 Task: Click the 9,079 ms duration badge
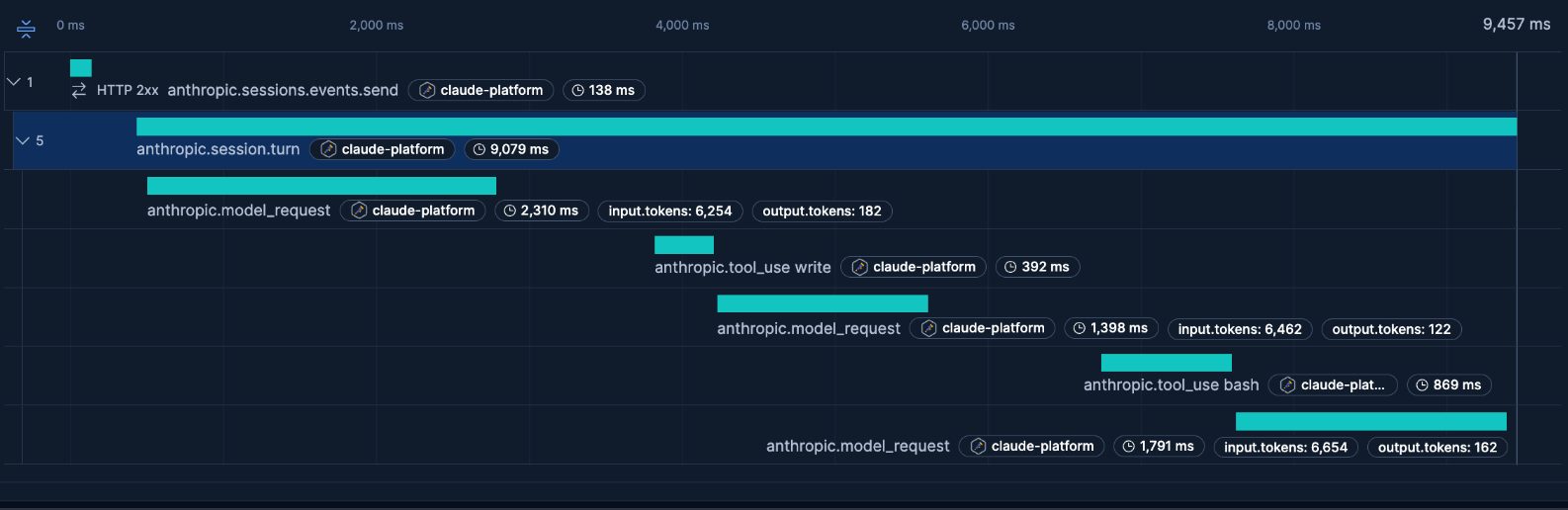pos(511,149)
